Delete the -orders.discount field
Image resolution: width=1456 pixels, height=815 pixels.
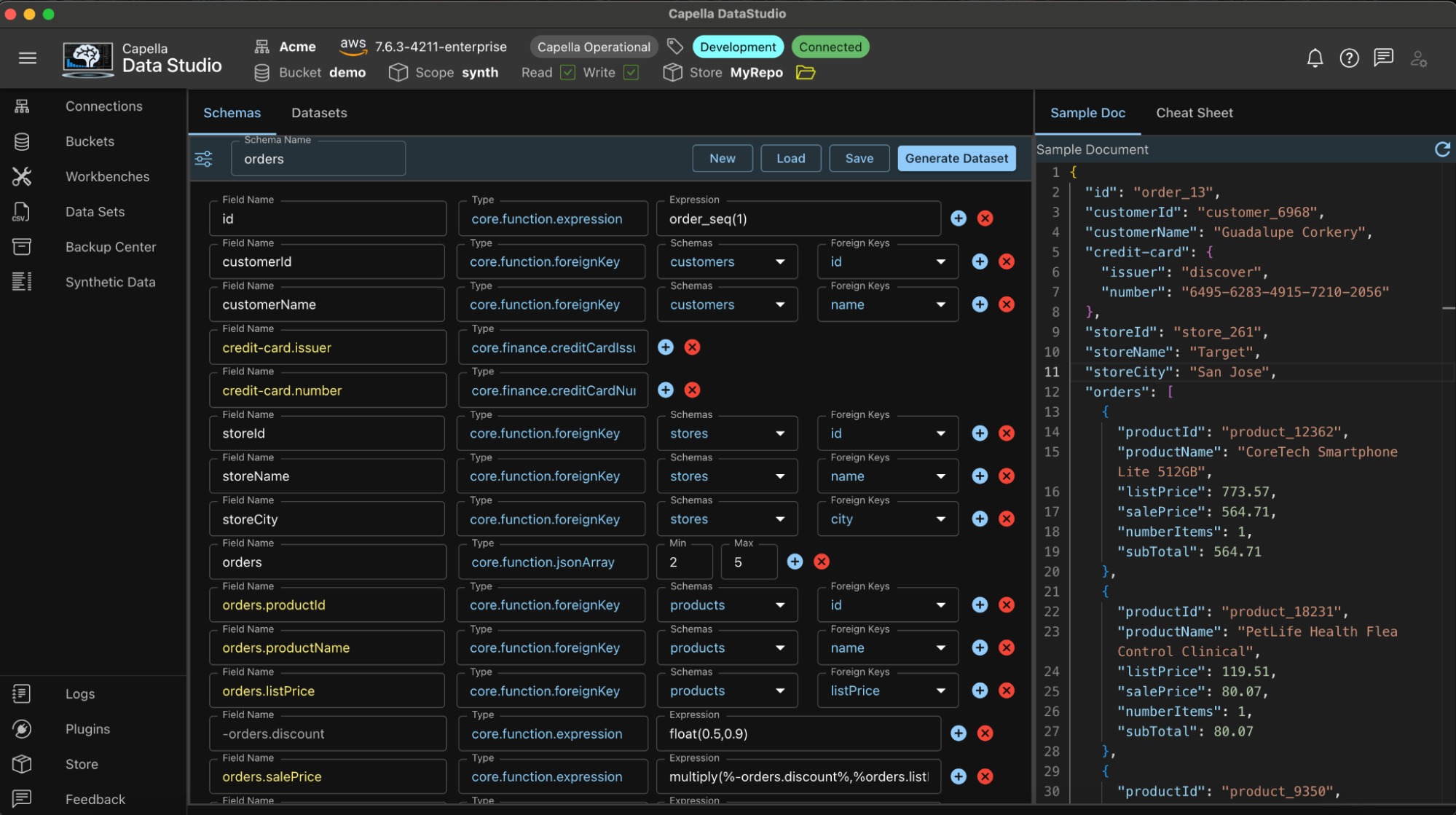point(985,733)
